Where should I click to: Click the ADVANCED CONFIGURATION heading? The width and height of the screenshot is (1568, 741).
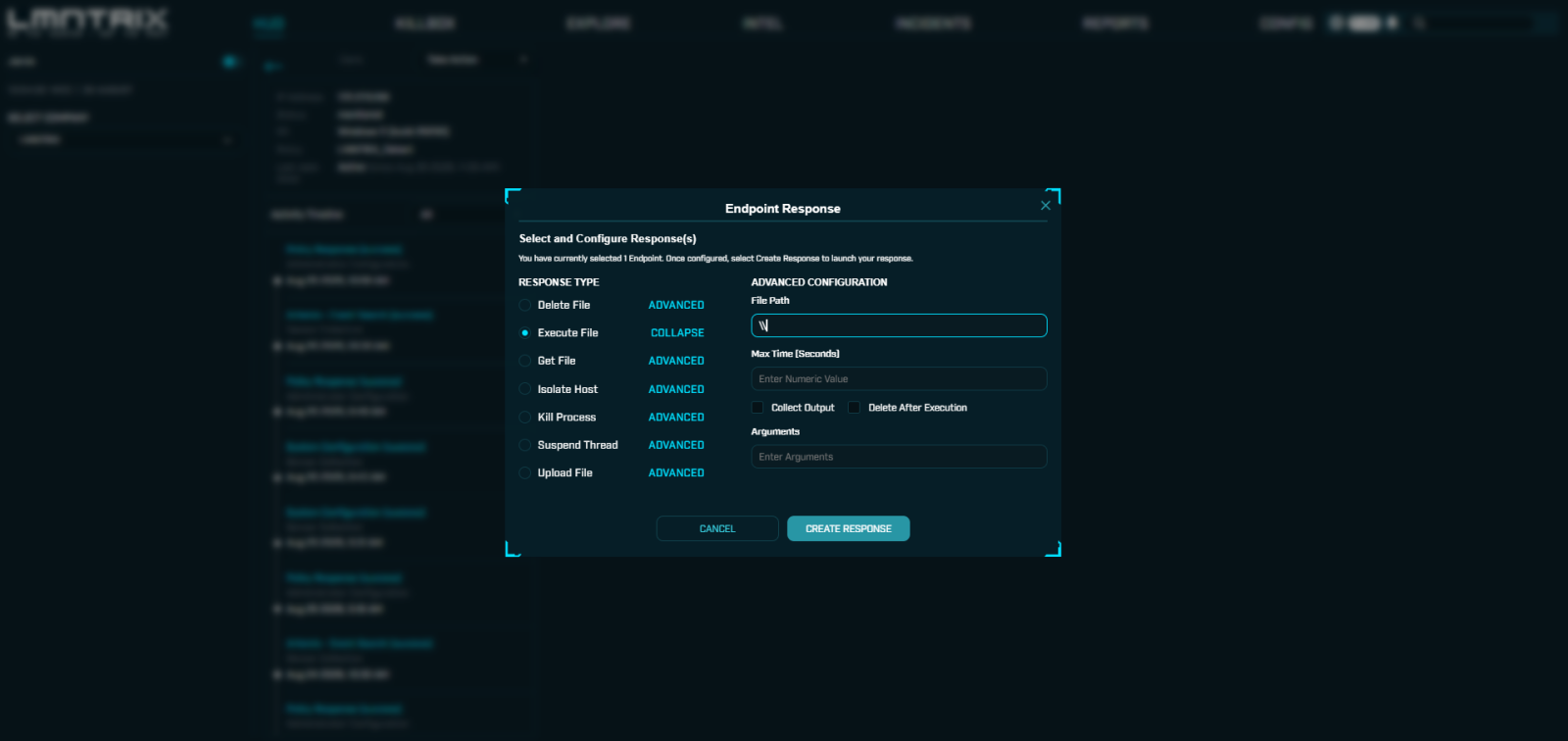click(x=819, y=282)
